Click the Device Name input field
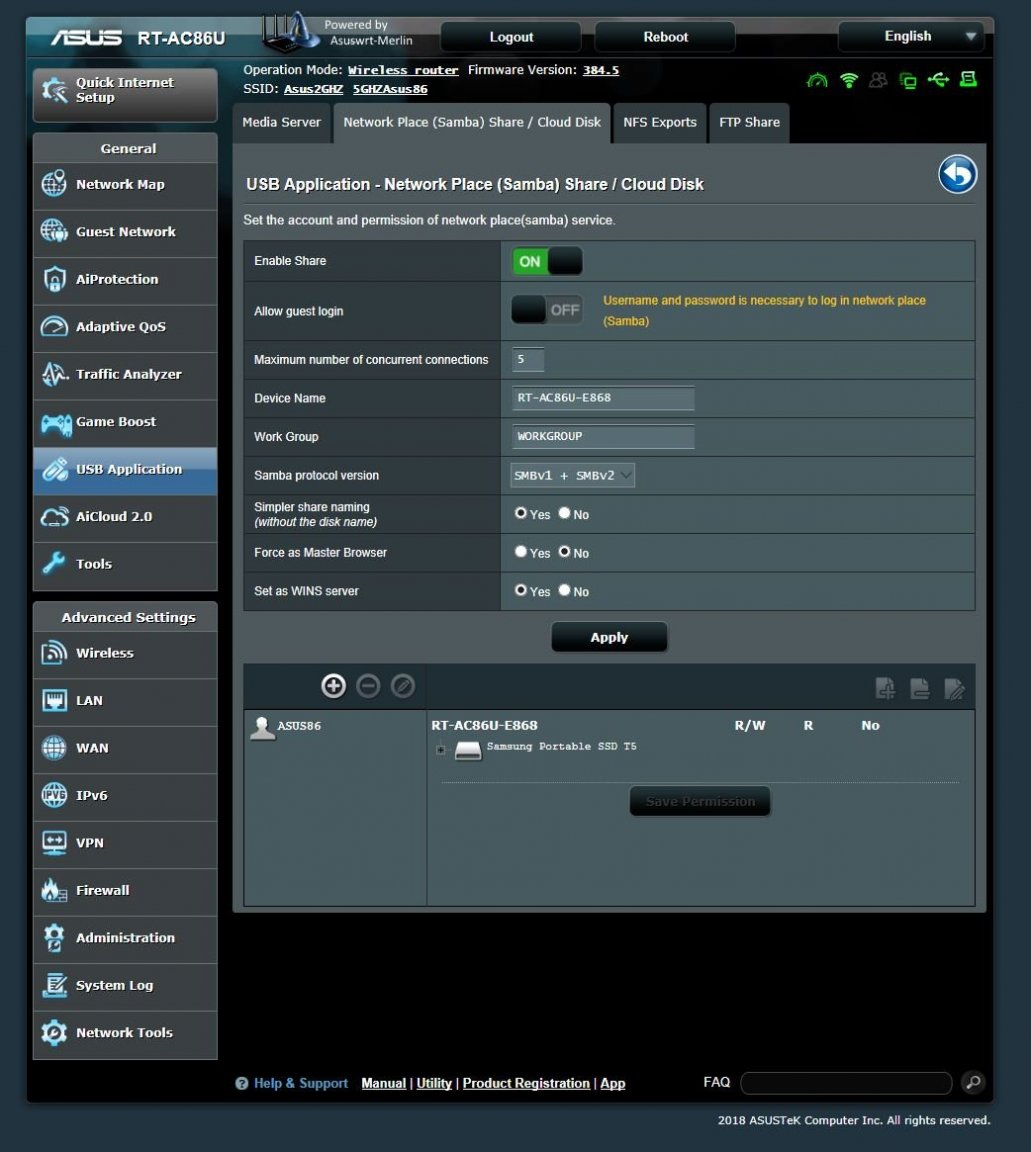 (603, 398)
